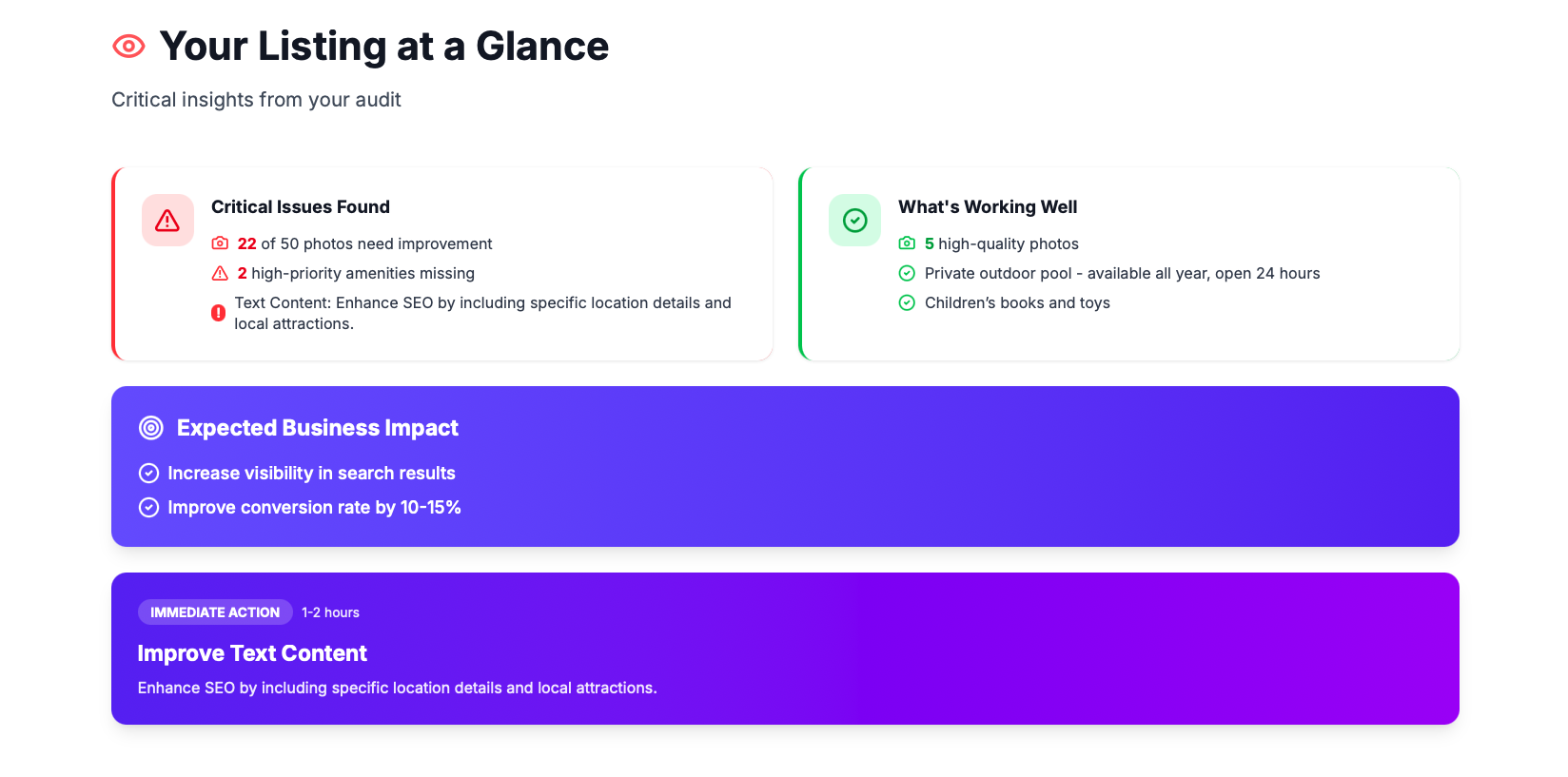1568x777 pixels.
Task: Click the small warning icon beside amenities missing
Action: tap(220, 273)
